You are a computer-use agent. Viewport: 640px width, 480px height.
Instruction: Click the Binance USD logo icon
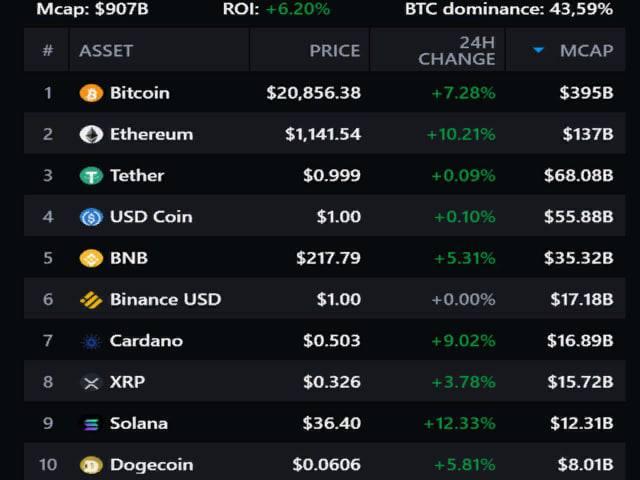91,299
